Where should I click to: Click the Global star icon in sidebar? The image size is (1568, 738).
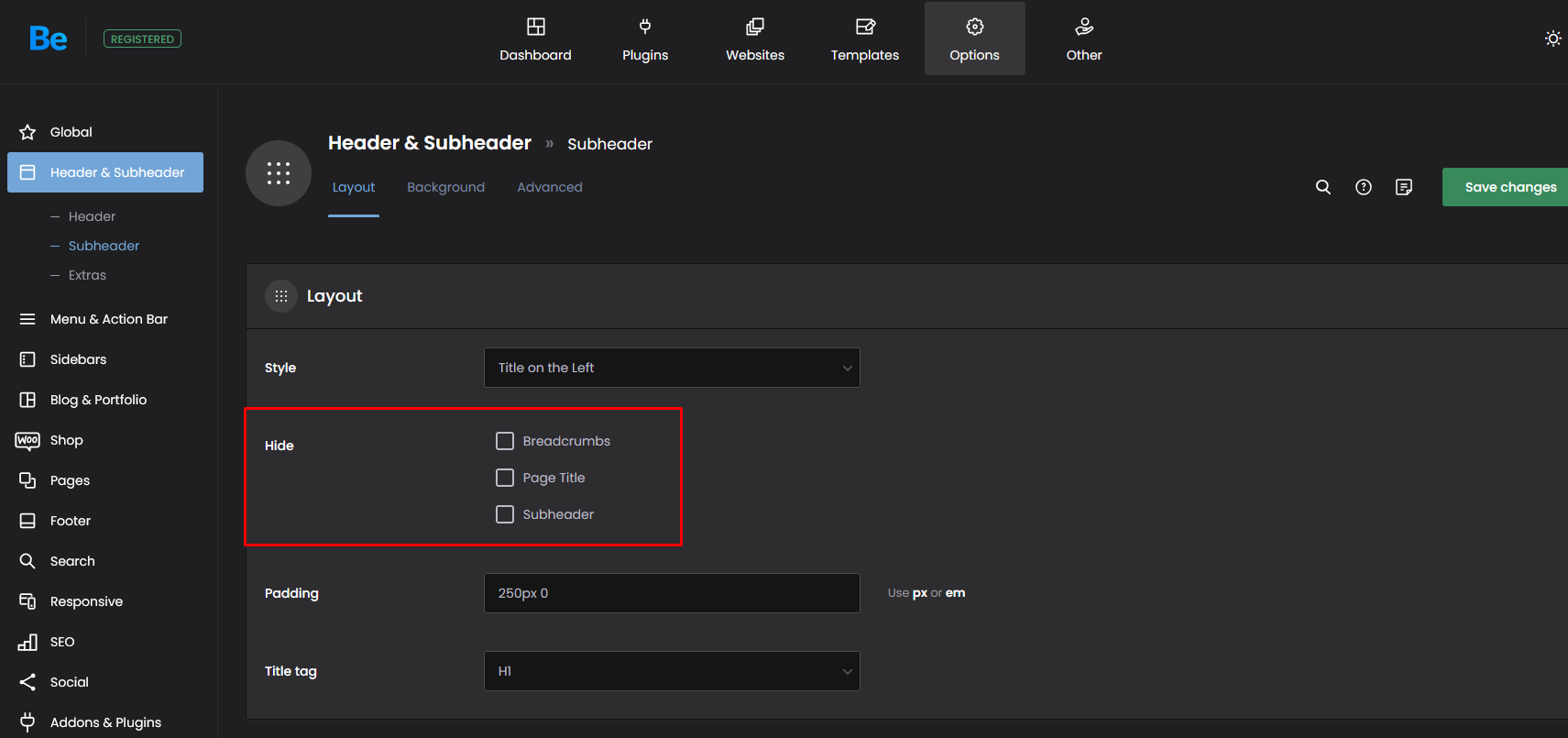click(27, 132)
